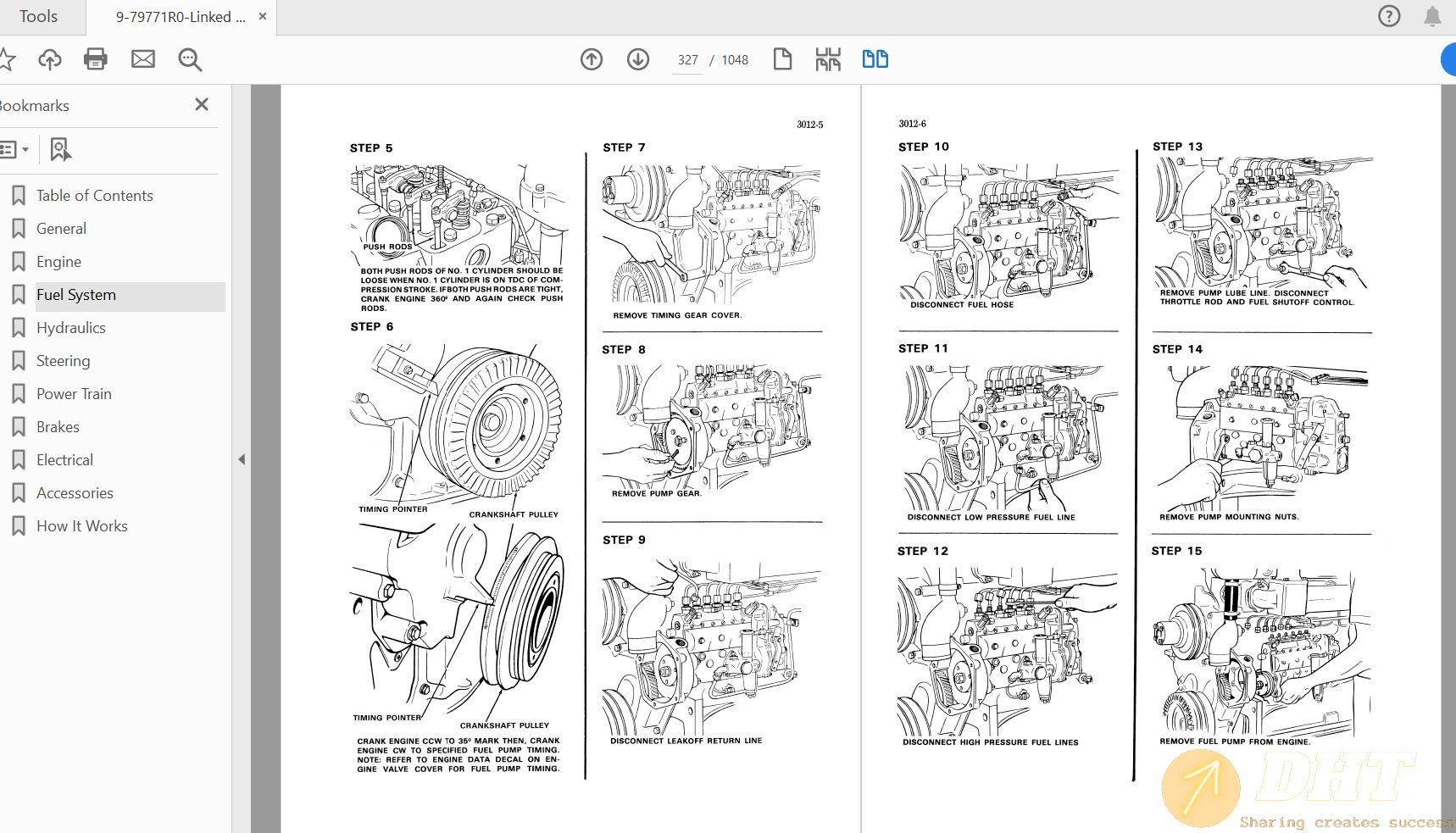Edit the page number field showing 327

(686, 59)
